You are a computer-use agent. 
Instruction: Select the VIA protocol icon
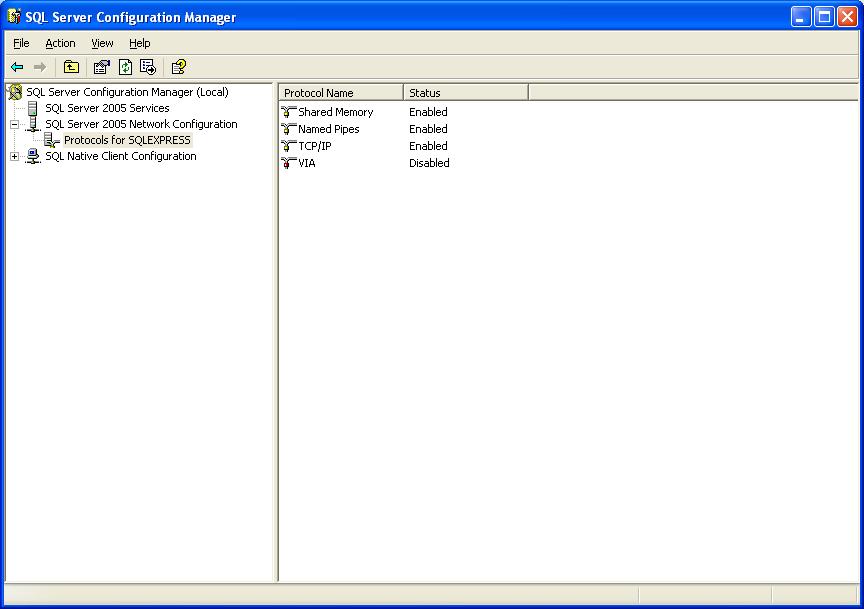click(x=289, y=163)
